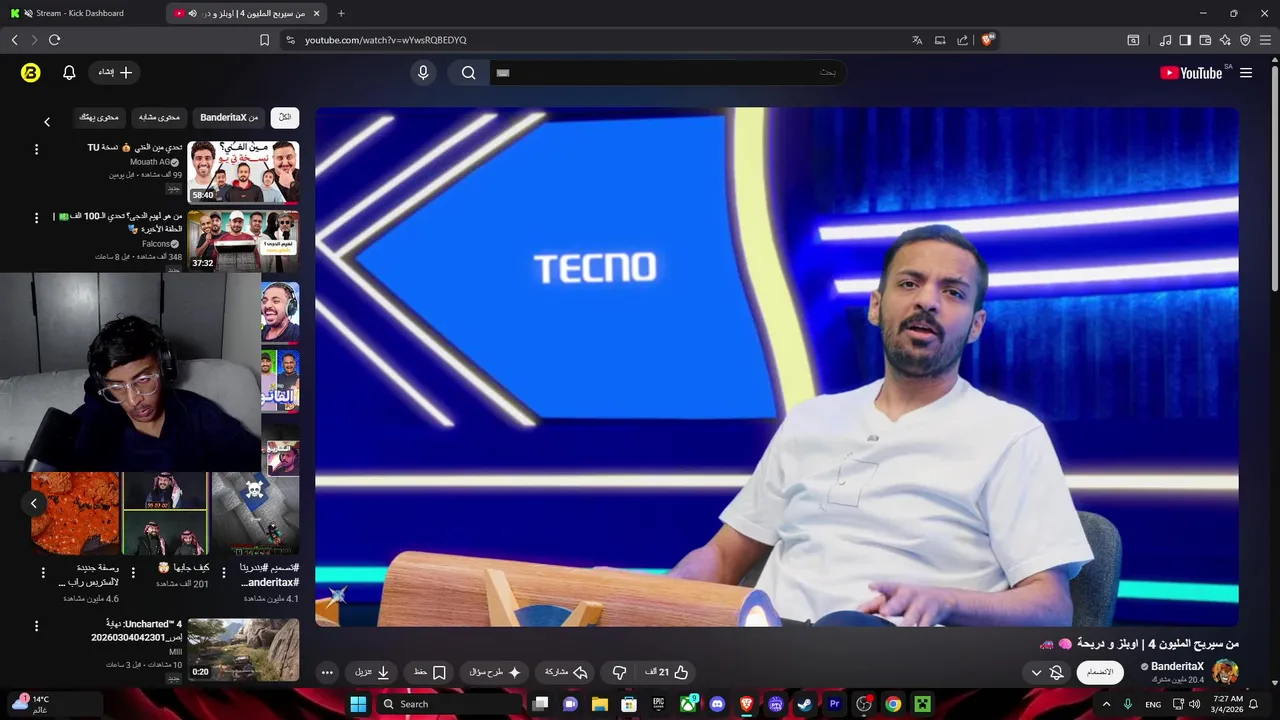
Task: Click the dislike thumbs-down button
Action: click(619, 672)
